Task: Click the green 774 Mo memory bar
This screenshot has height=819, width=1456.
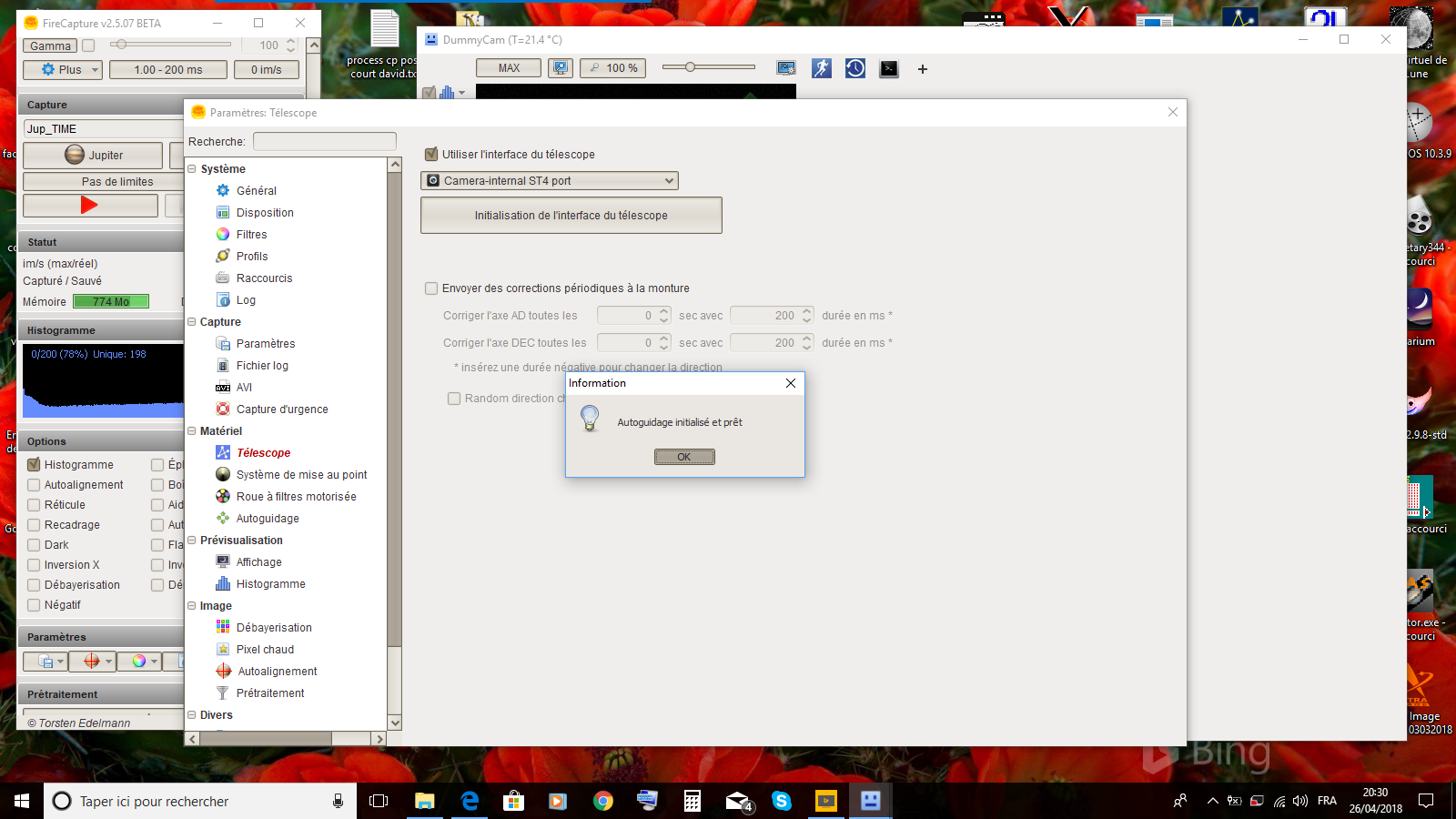Action: pyautogui.click(x=111, y=302)
